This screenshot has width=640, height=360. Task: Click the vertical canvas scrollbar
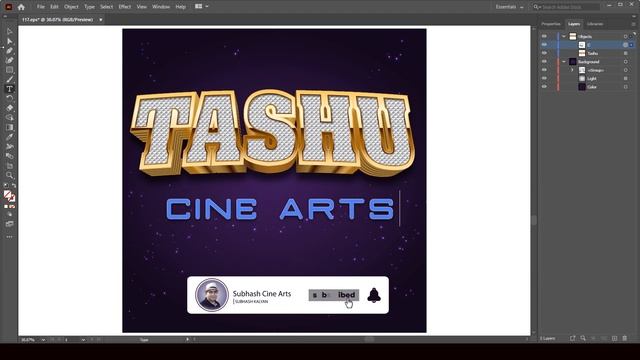tap(534, 220)
